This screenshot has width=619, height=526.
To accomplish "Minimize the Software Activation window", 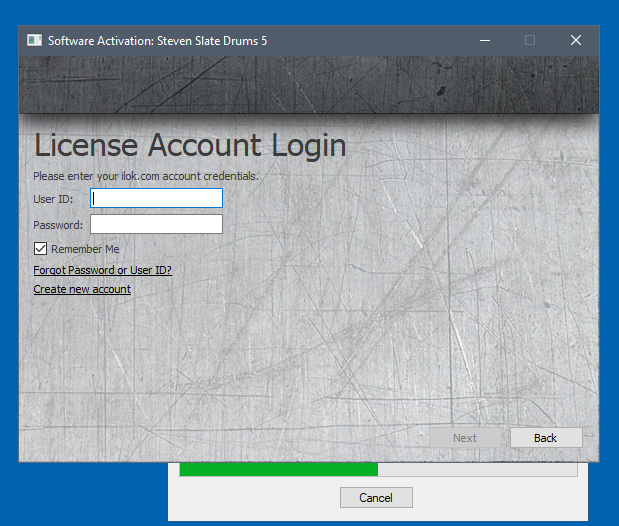I will click(x=485, y=40).
